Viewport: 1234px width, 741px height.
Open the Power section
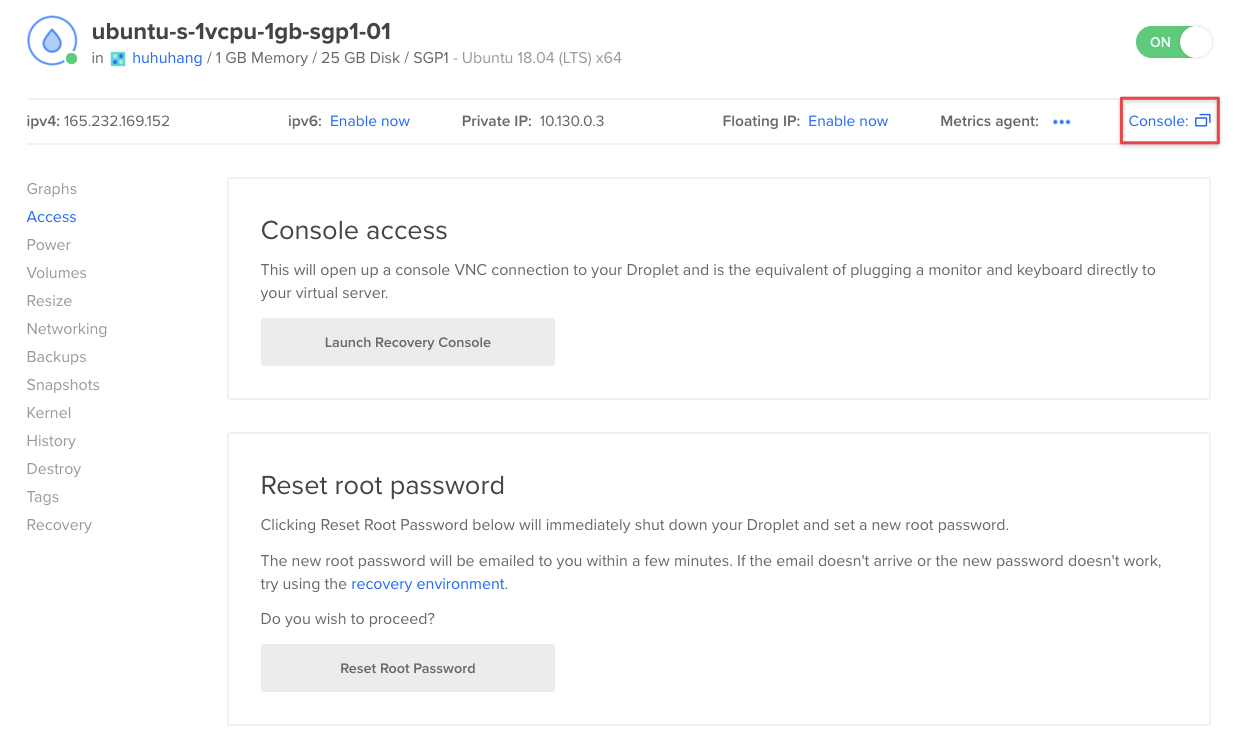click(x=49, y=245)
